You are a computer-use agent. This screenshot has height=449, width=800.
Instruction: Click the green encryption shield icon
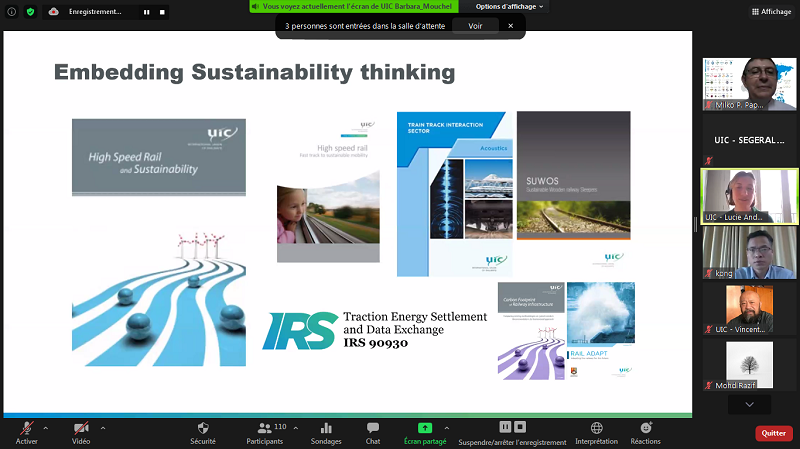coord(30,12)
